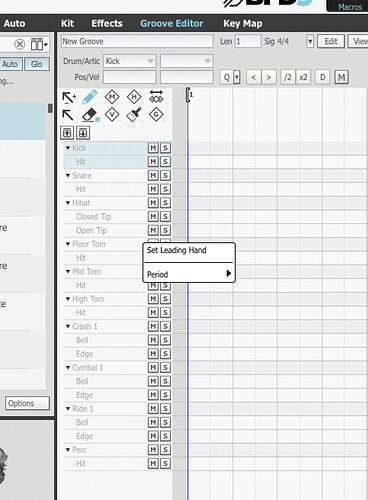
Task: Toggle the Auto button in left panel
Action: [x=10, y=64]
